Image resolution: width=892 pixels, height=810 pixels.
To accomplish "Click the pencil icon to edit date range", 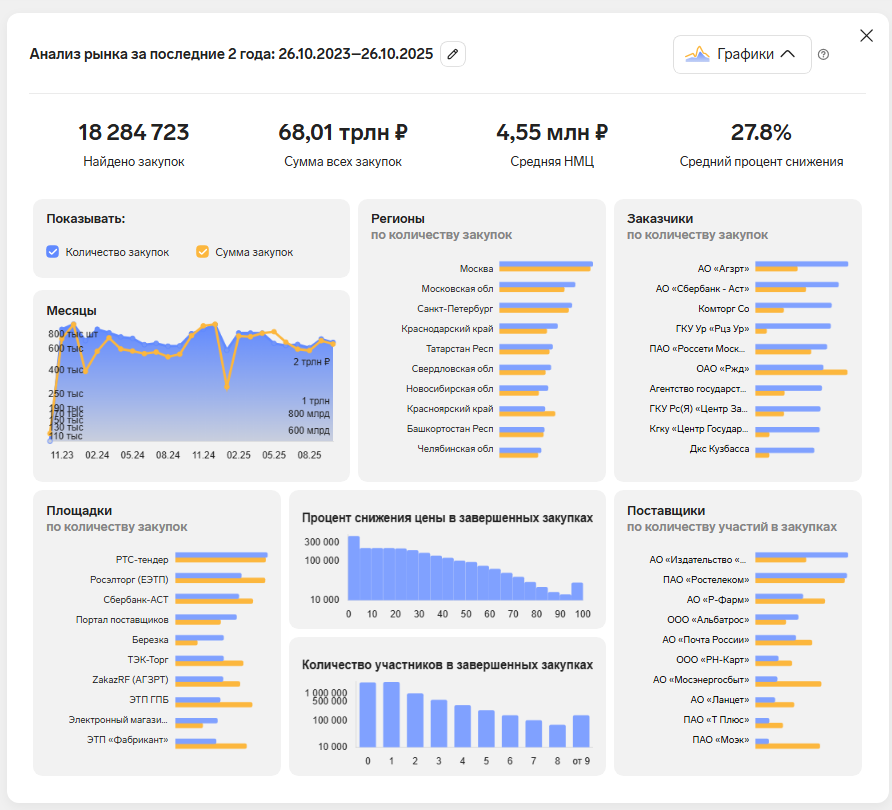I will pyautogui.click(x=452, y=54).
